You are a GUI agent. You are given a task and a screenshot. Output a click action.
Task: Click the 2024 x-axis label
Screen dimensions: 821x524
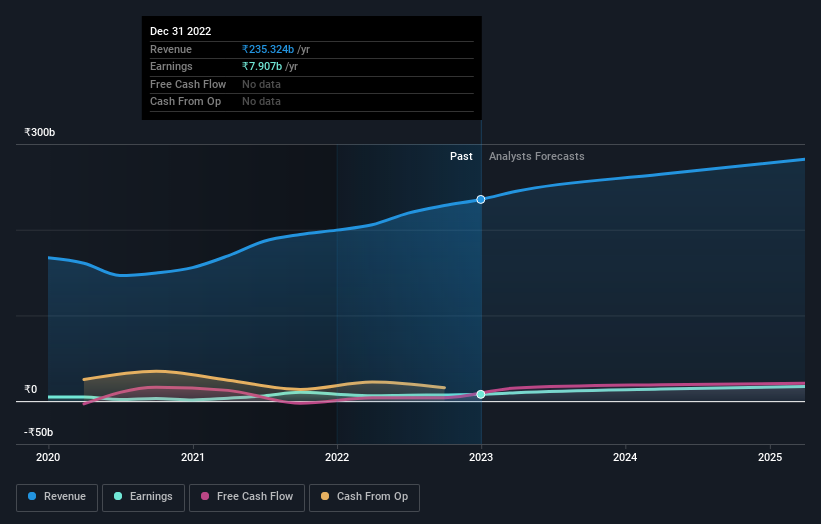pyautogui.click(x=625, y=457)
